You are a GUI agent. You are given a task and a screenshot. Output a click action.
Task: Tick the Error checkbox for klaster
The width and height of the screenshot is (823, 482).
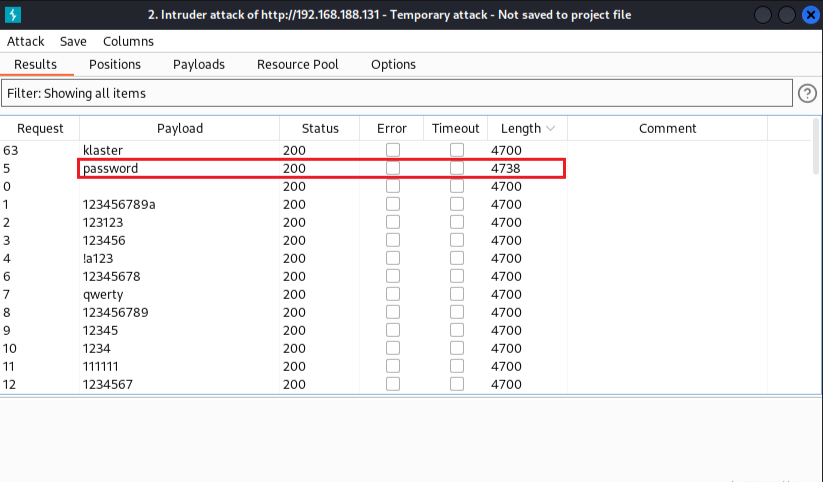click(x=393, y=150)
